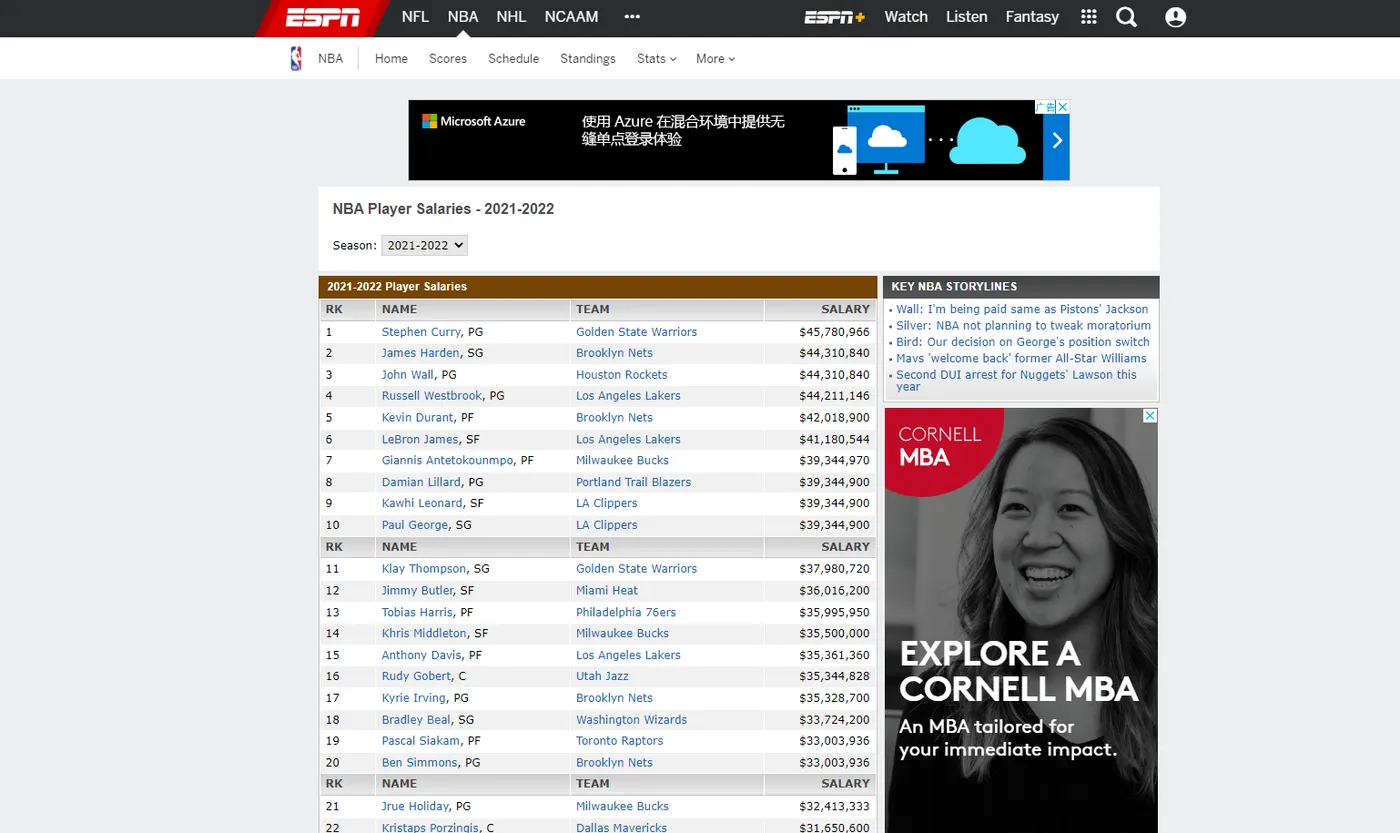
Task: Open Paul George's player page
Action: [x=415, y=525]
